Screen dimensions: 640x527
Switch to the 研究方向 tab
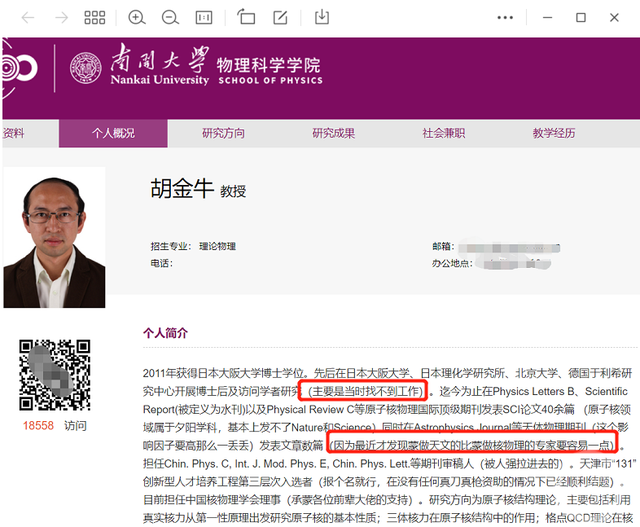[x=223, y=133]
